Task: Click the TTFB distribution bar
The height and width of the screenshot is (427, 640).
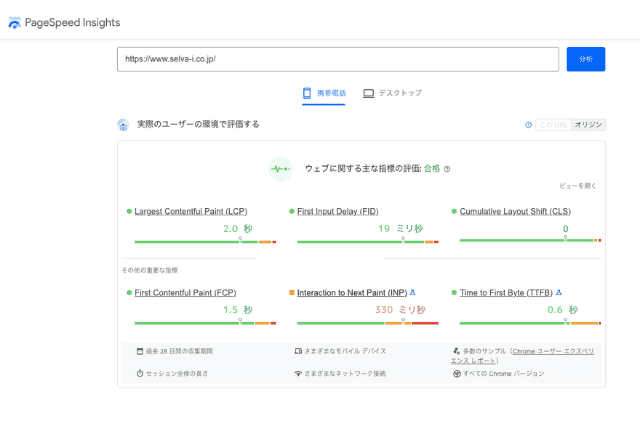Action: [x=530, y=323]
